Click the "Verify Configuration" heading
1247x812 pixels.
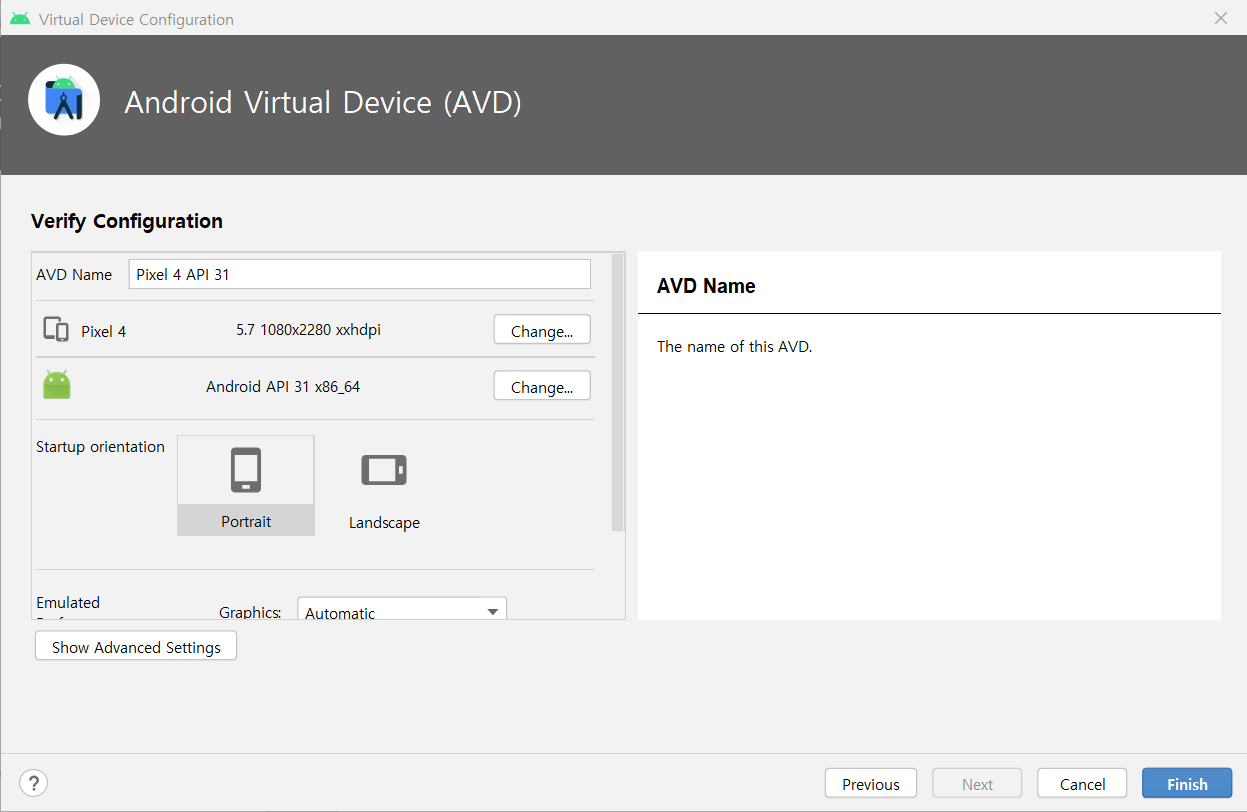click(127, 221)
